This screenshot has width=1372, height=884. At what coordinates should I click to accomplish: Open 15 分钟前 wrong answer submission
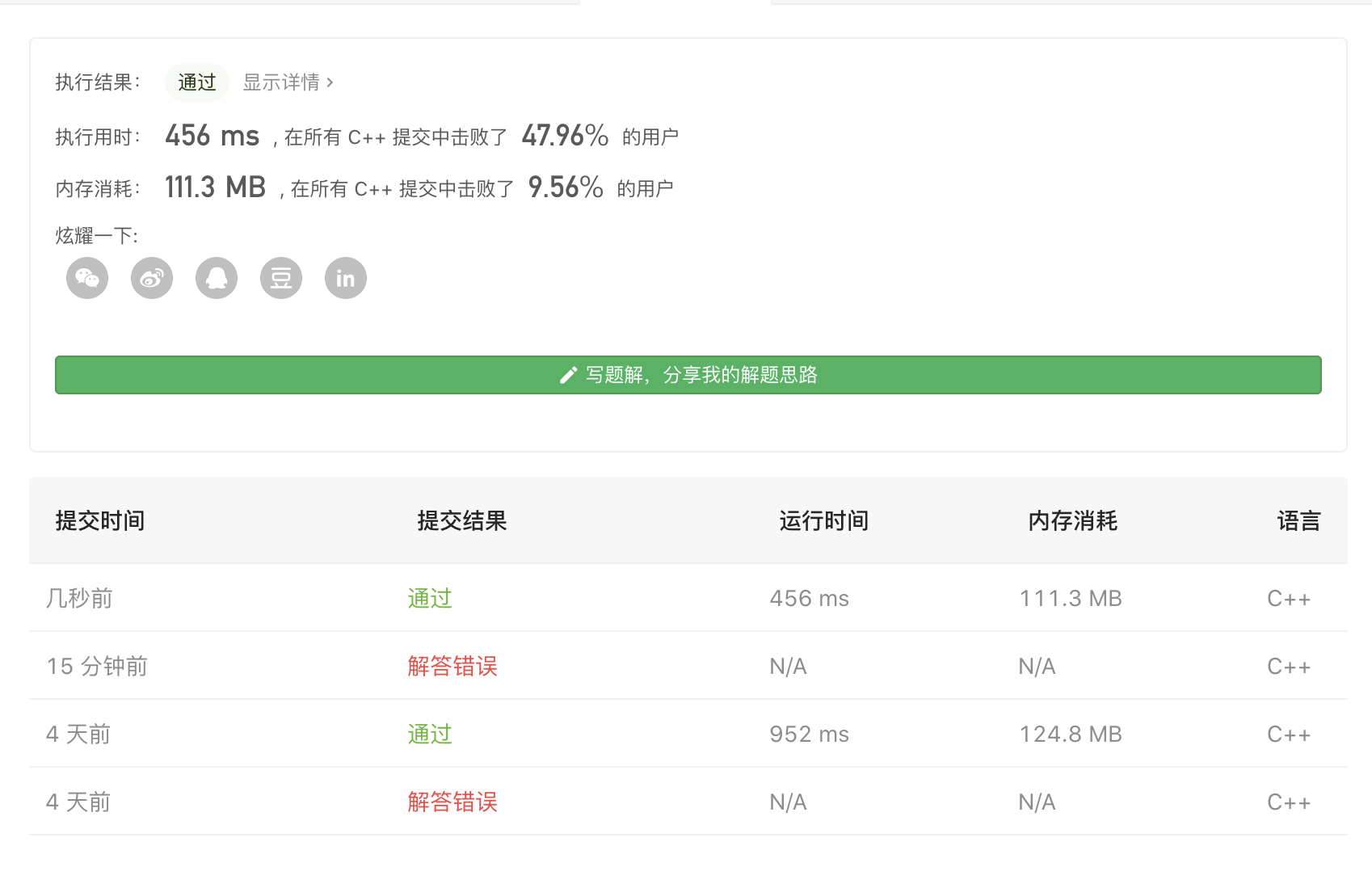452,667
